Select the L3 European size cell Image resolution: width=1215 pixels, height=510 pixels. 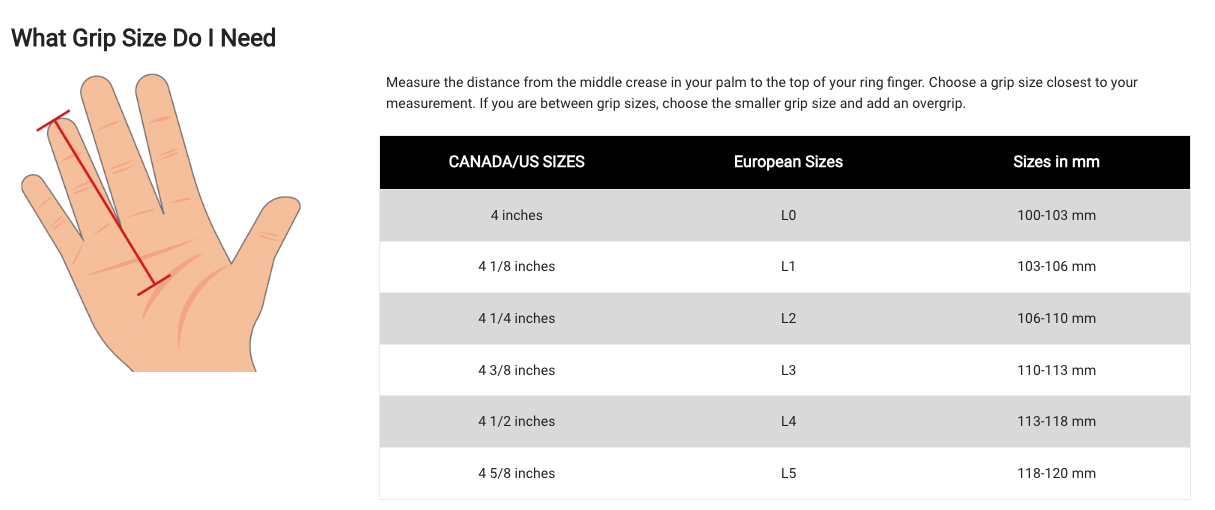tap(788, 370)
